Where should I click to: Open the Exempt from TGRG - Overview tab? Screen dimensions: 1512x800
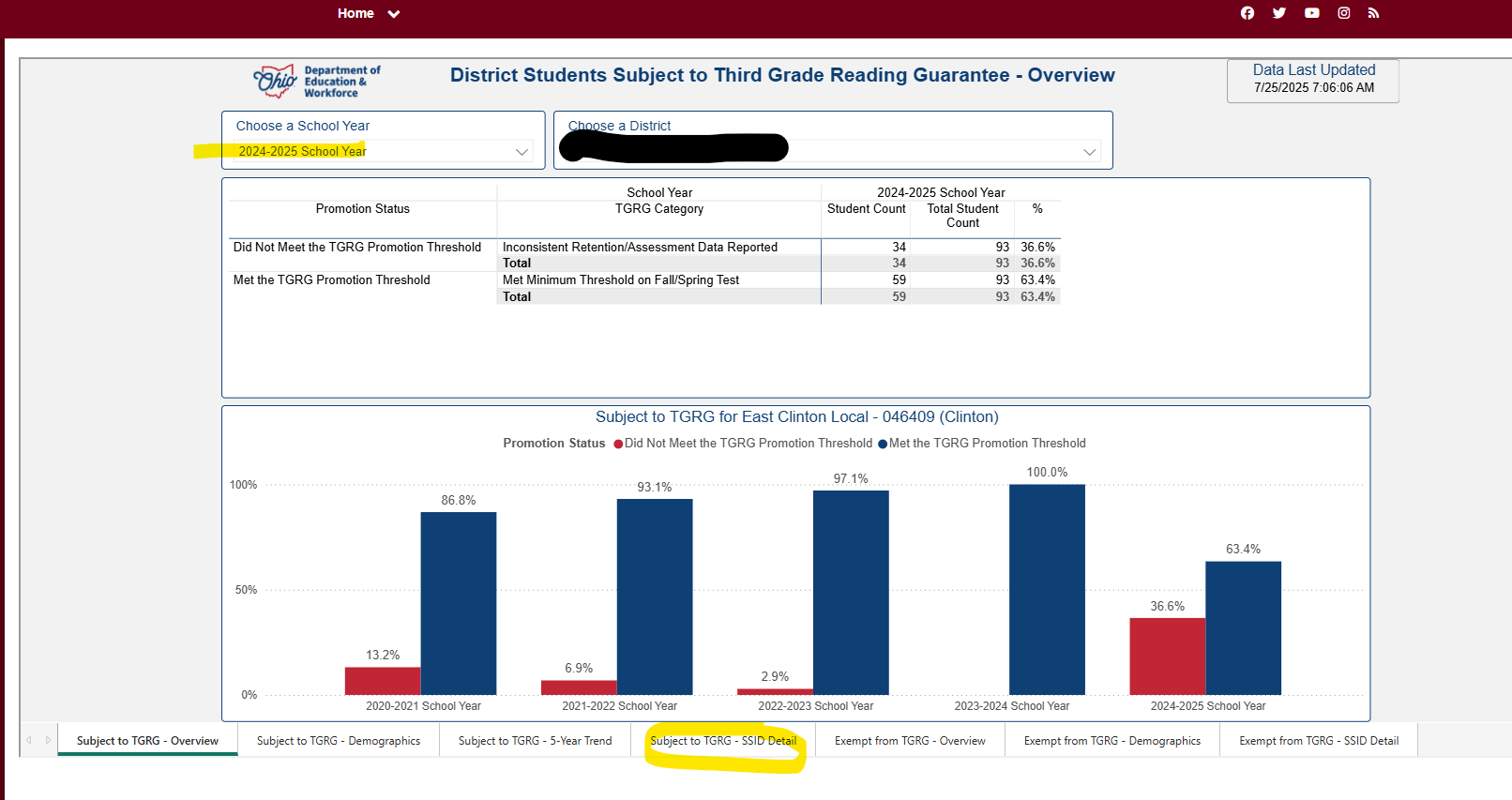pyautogui.click(x=910, y=741)
